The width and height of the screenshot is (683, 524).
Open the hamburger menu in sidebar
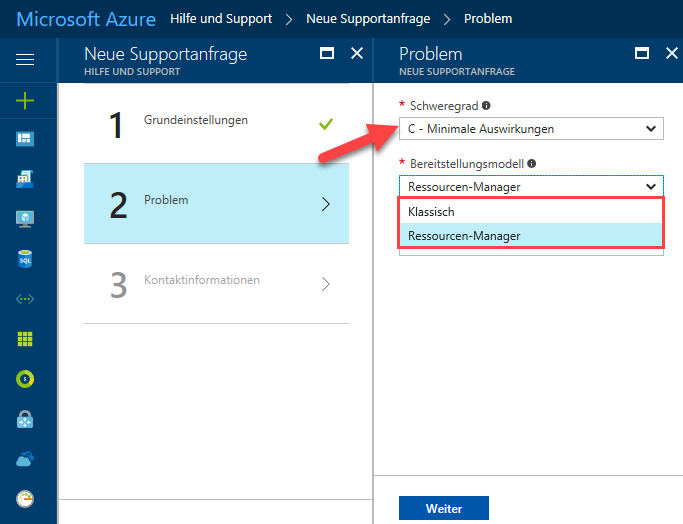pos(25,59)
